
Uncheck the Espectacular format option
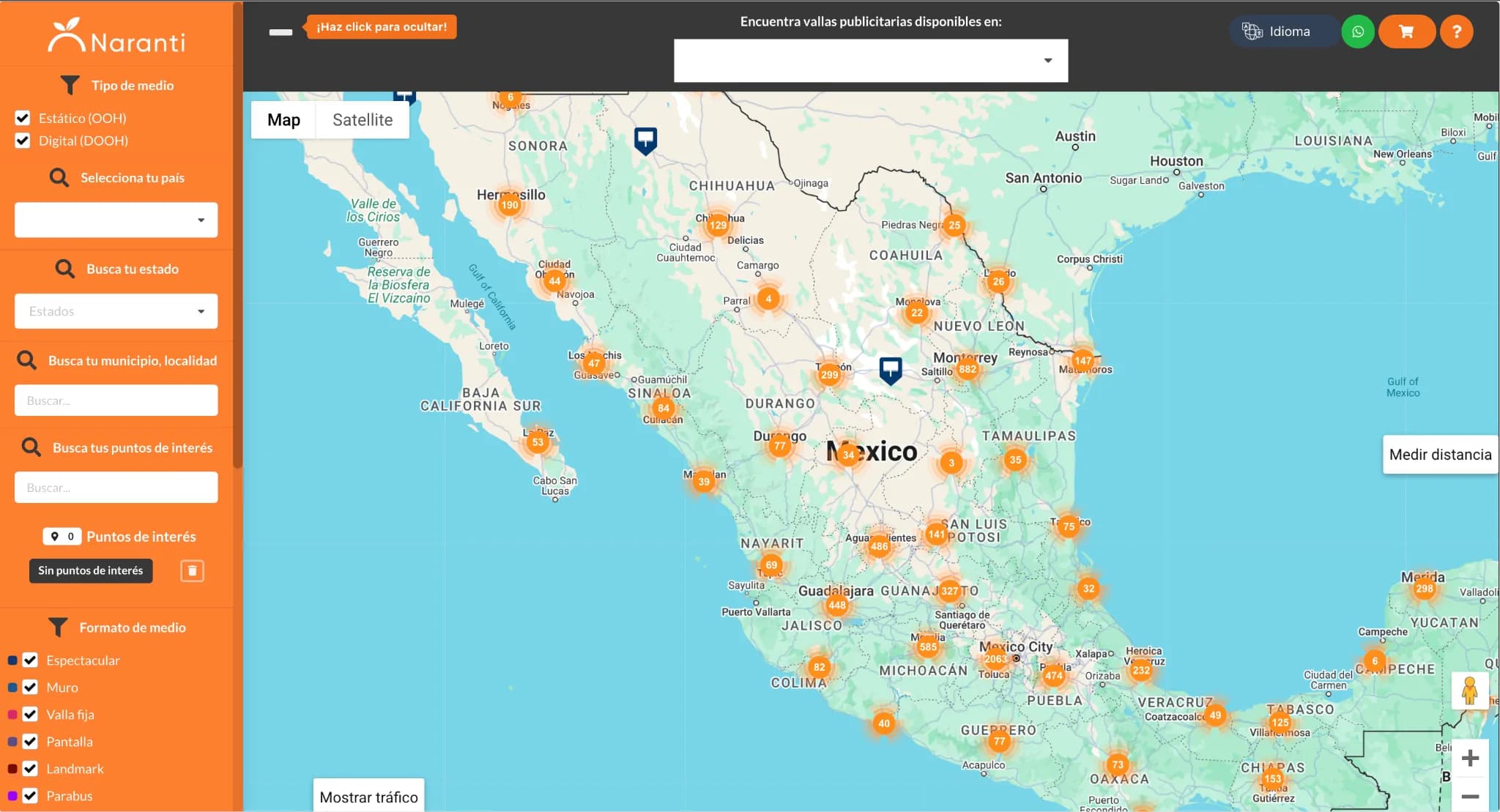[x=29, y=660]
